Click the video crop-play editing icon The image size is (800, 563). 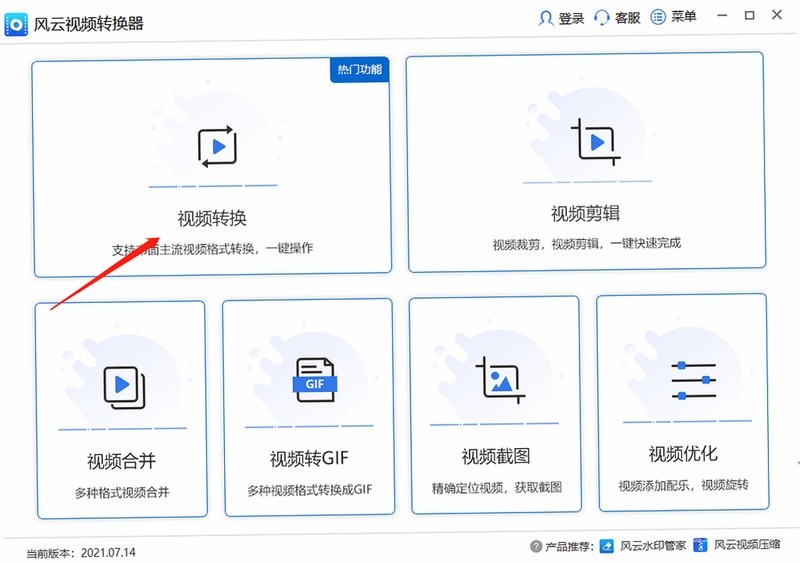click(x=595, y=142)
